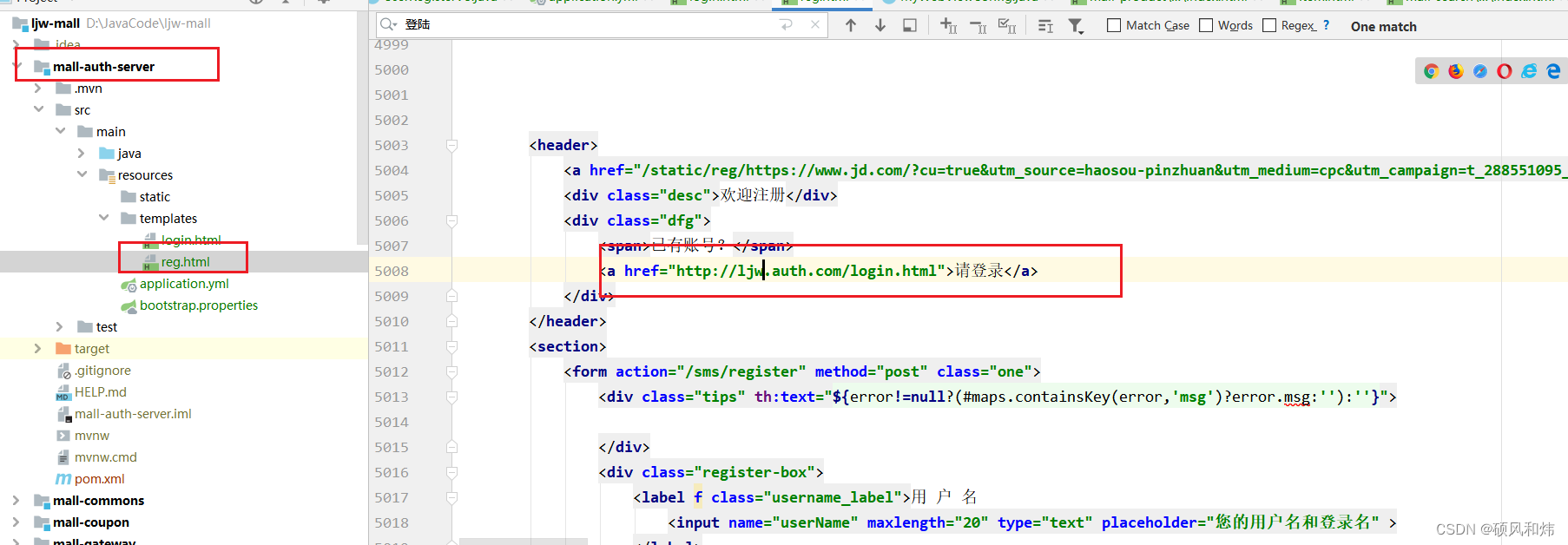Click the unselect occurrence icon
This screenshot has width=1568, height=545.
pyautogui.click(x=978, y=26)
